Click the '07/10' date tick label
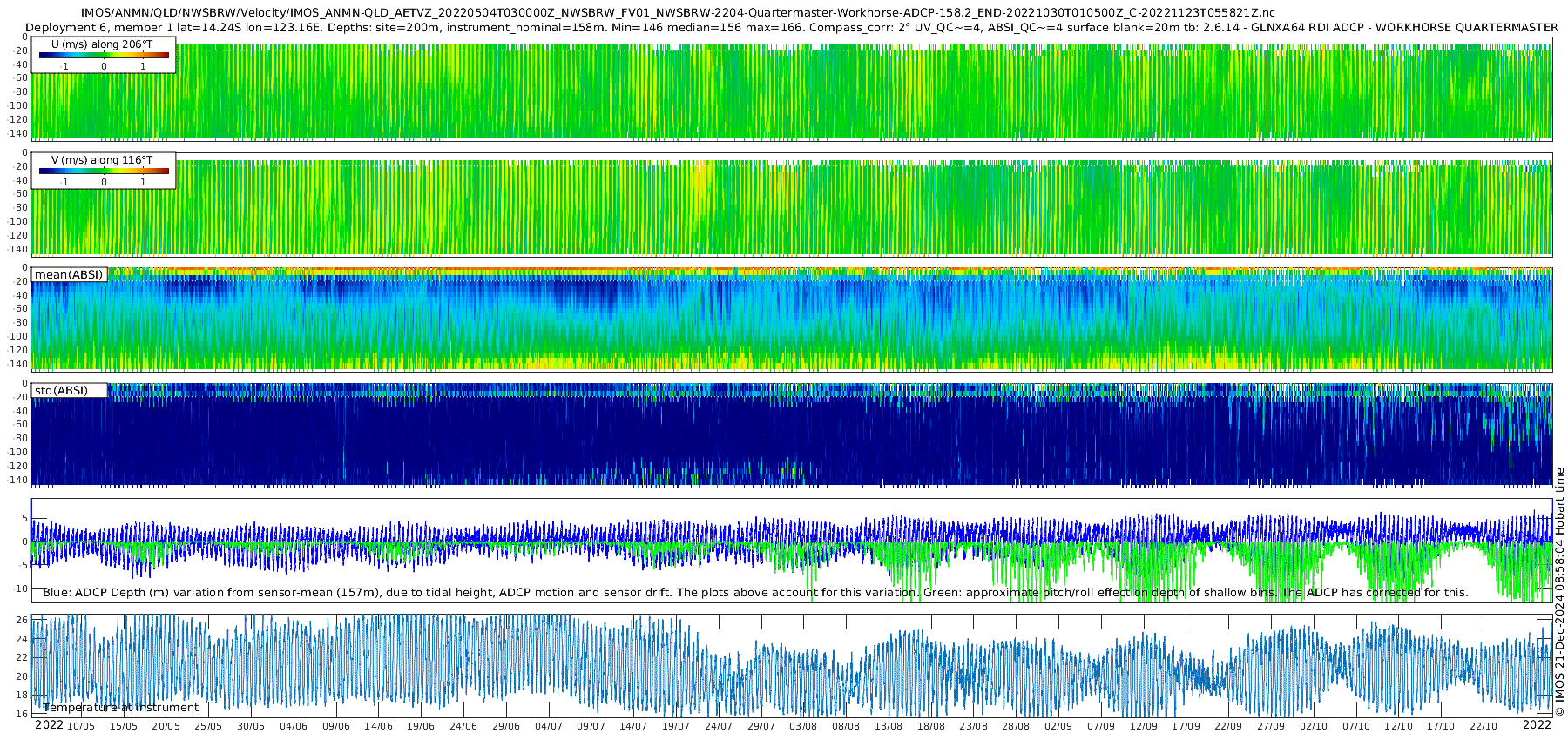 [x=1356, y=726]
